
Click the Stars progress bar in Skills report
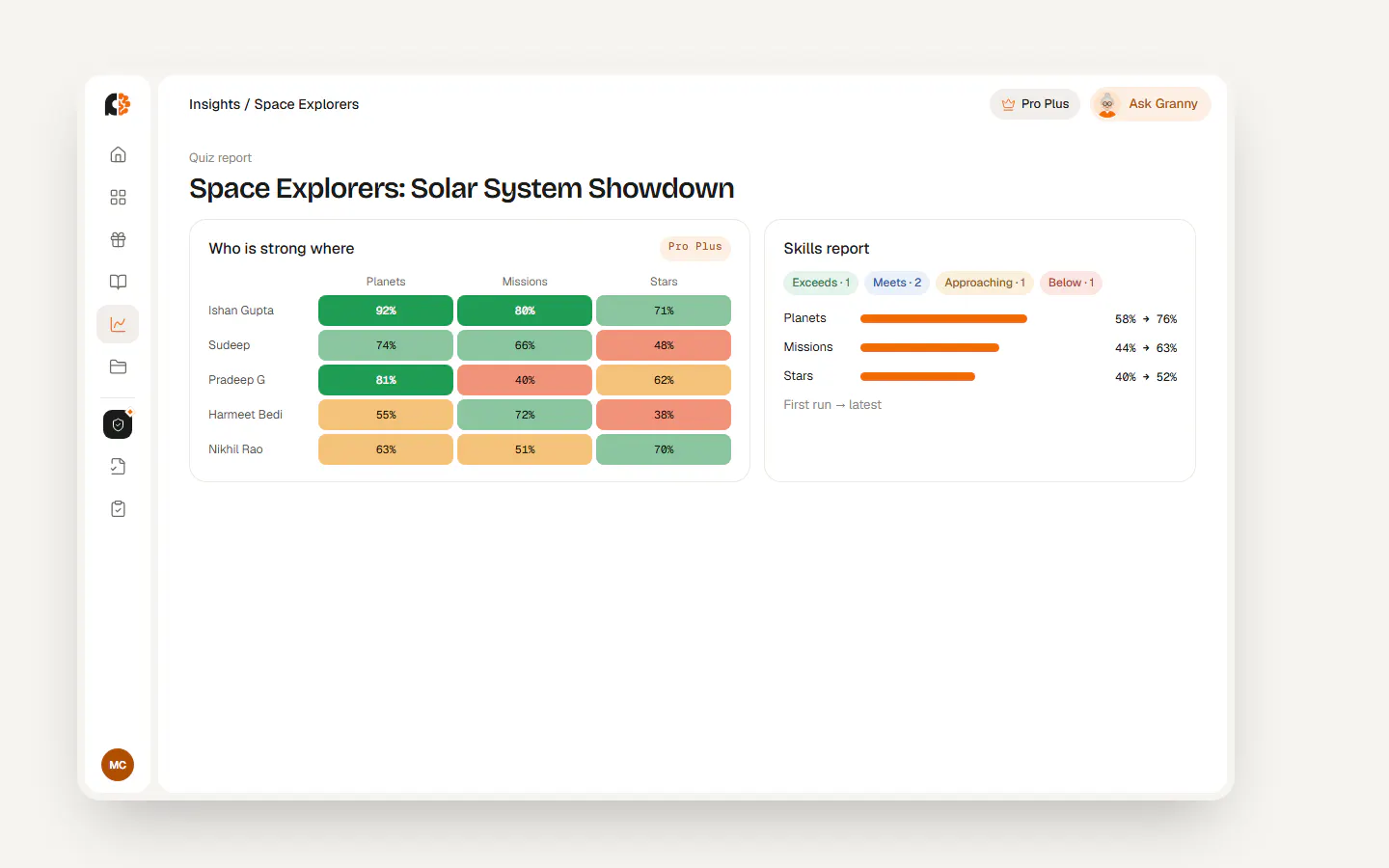[917, 376]
